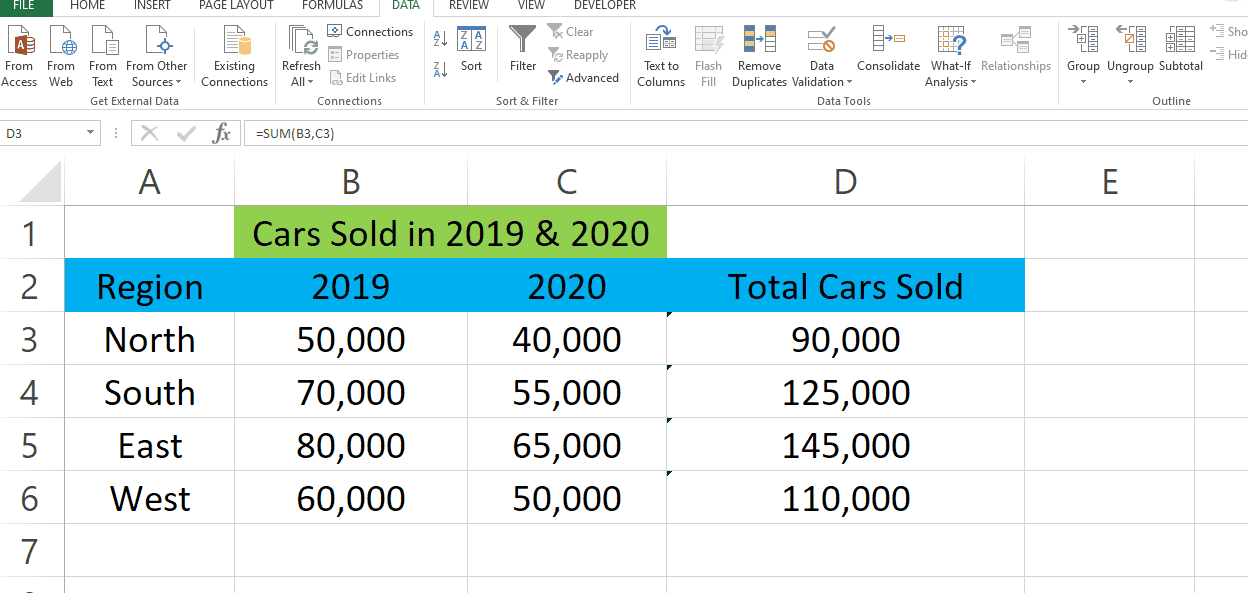Screen dimensions: 1248x593
Task: Click the Flash Fill icon
Action: pos(708,55)
